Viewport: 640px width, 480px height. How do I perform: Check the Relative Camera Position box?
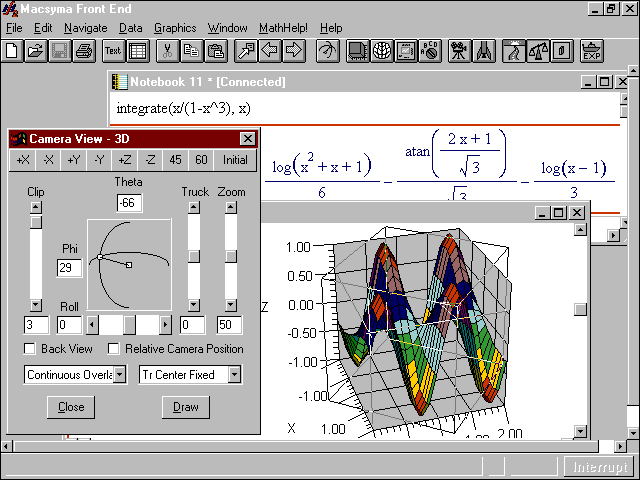coord(114,349)
